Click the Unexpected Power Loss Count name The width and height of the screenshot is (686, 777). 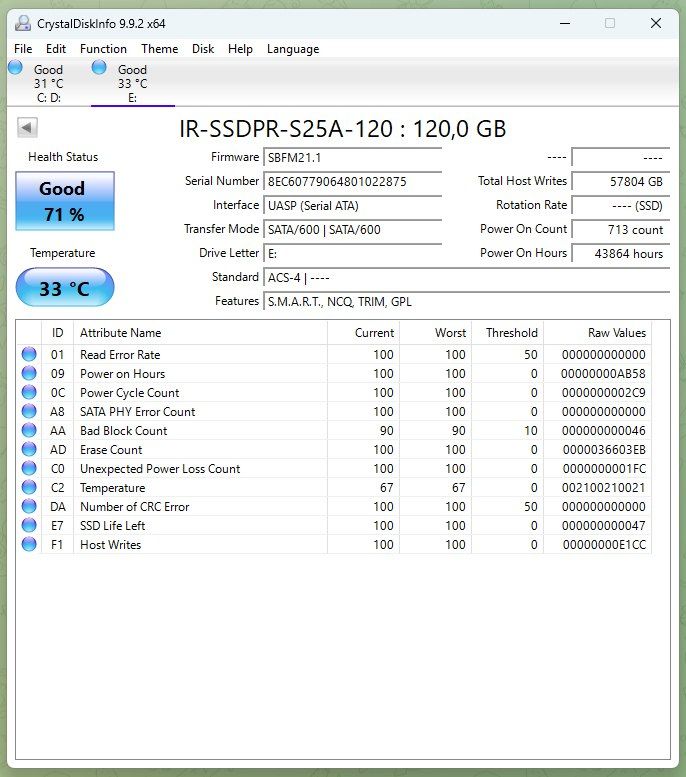click(x=160, y=469)
